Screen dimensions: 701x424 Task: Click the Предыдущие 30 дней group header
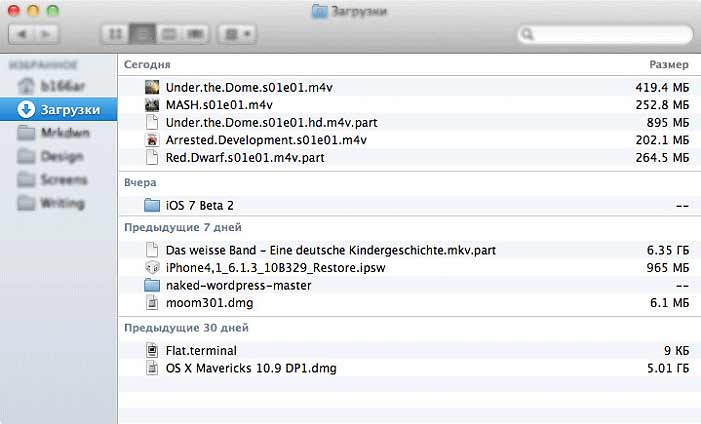tap(186, 328)
